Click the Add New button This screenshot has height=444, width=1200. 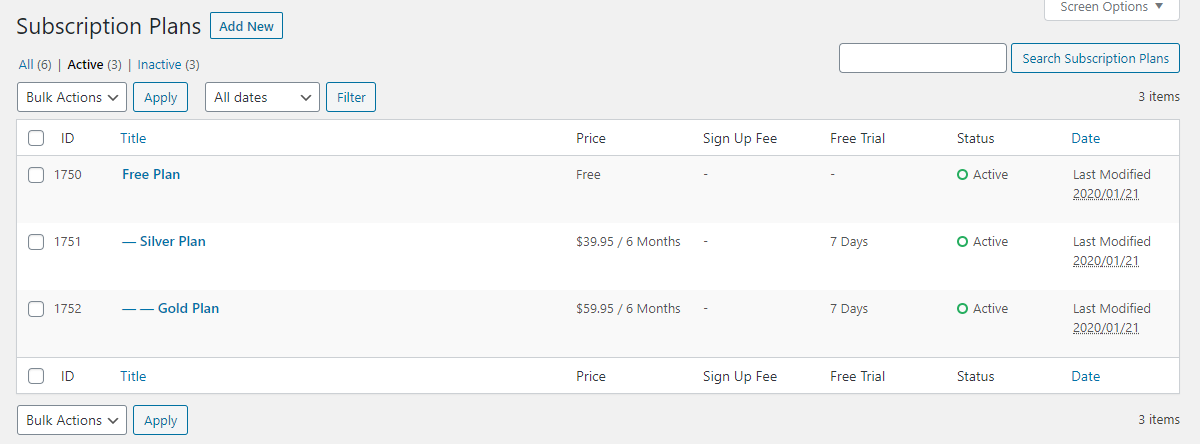(246, 26)
